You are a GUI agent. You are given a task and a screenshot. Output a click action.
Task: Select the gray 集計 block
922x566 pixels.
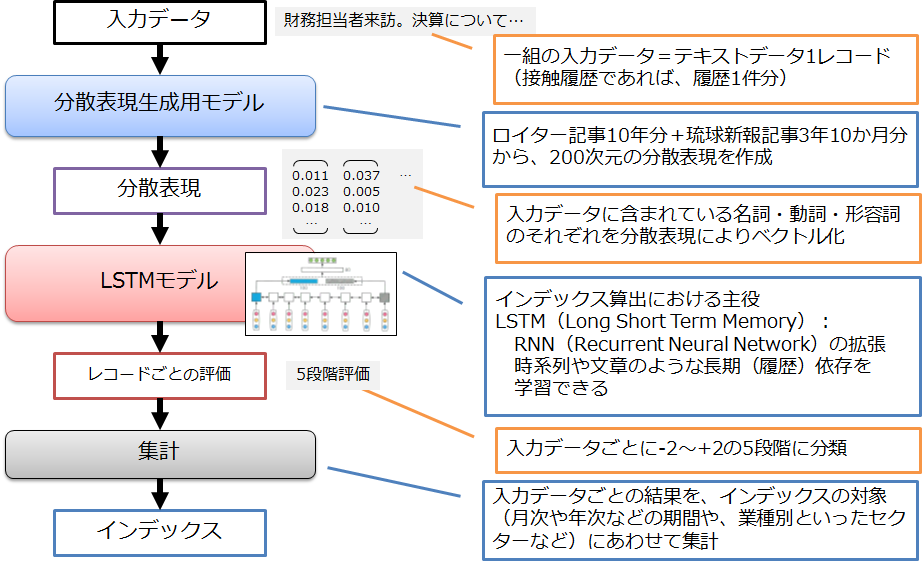(161, 454)
